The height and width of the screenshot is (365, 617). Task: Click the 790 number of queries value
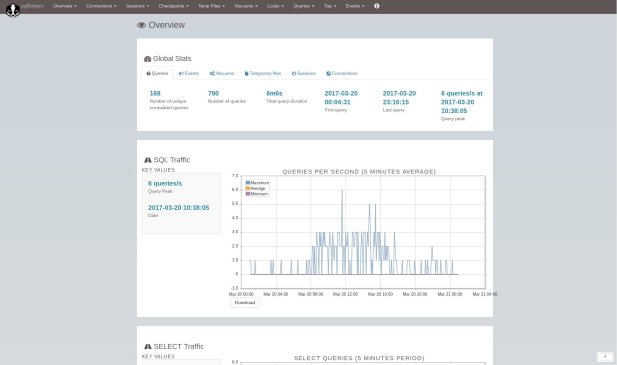tap(213, 94)
